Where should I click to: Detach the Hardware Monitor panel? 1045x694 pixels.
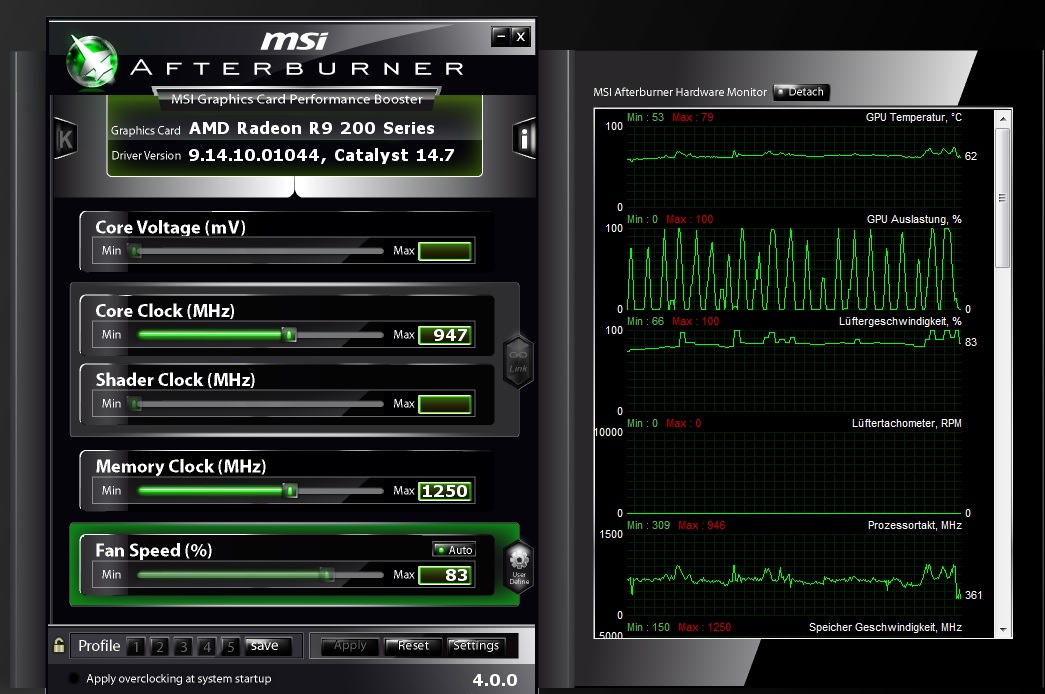pyautogui.click(x=801, y=92)
